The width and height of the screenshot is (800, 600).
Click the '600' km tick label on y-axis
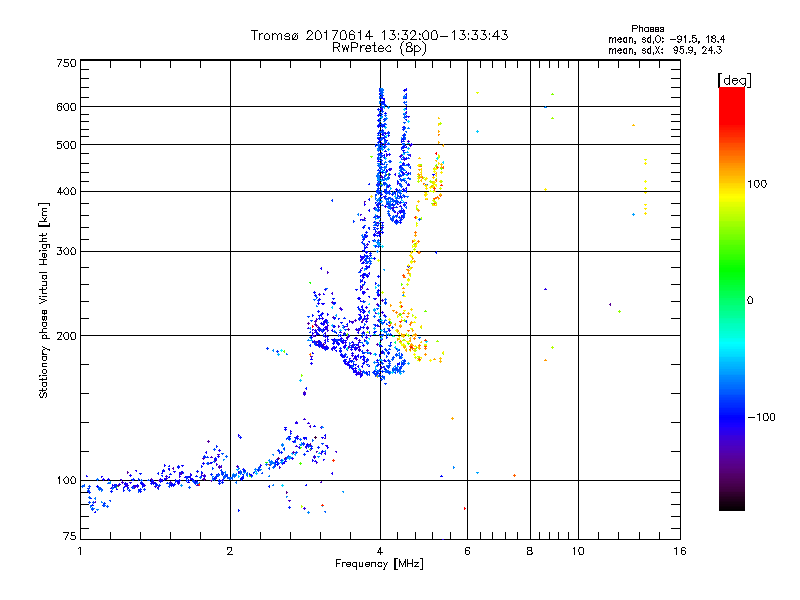tap(66, 107)
